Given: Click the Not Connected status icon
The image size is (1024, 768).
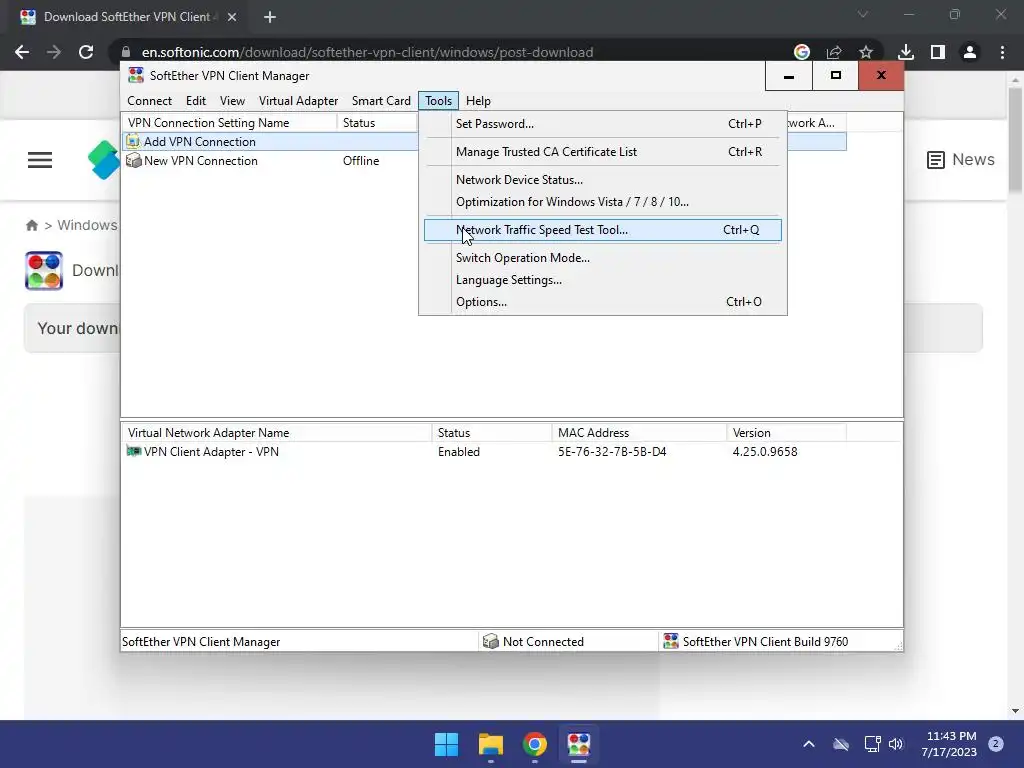Looking at the screenshot, I should [490, 641].
